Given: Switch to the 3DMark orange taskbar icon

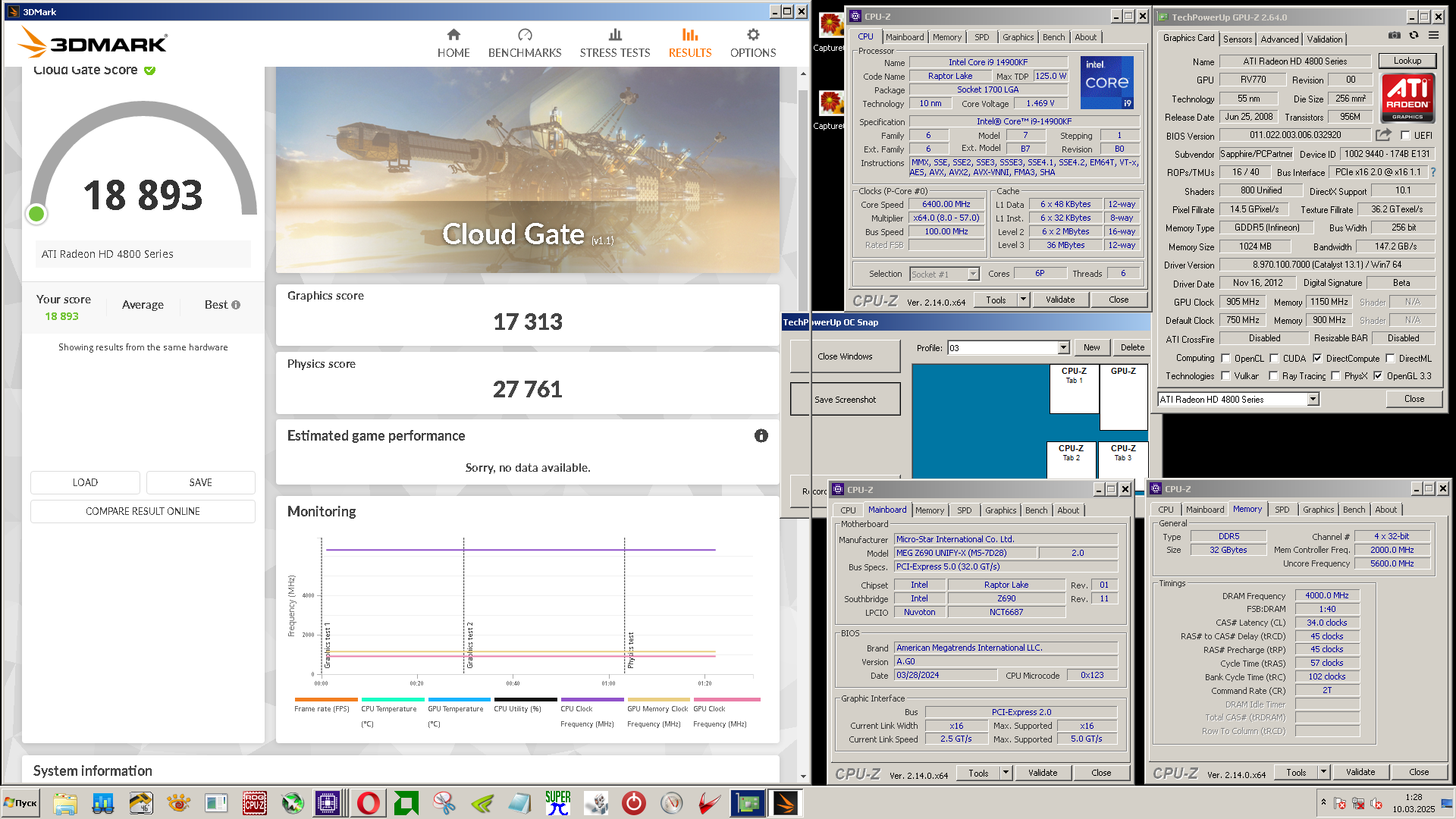Looking at the screenshot, I should pos(786,803).
